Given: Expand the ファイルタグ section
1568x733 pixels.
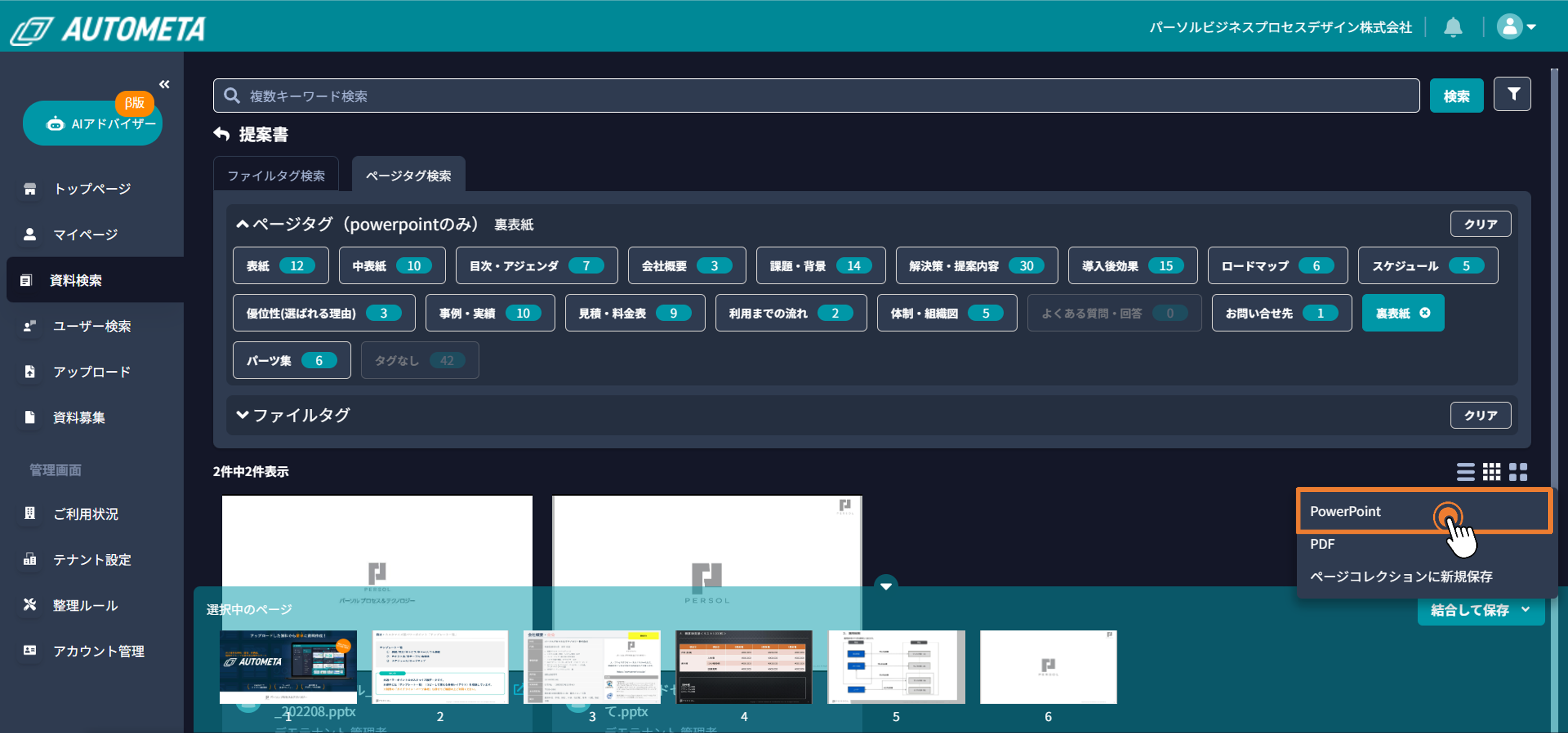Looking at the screenshot, I should point(242,415).
